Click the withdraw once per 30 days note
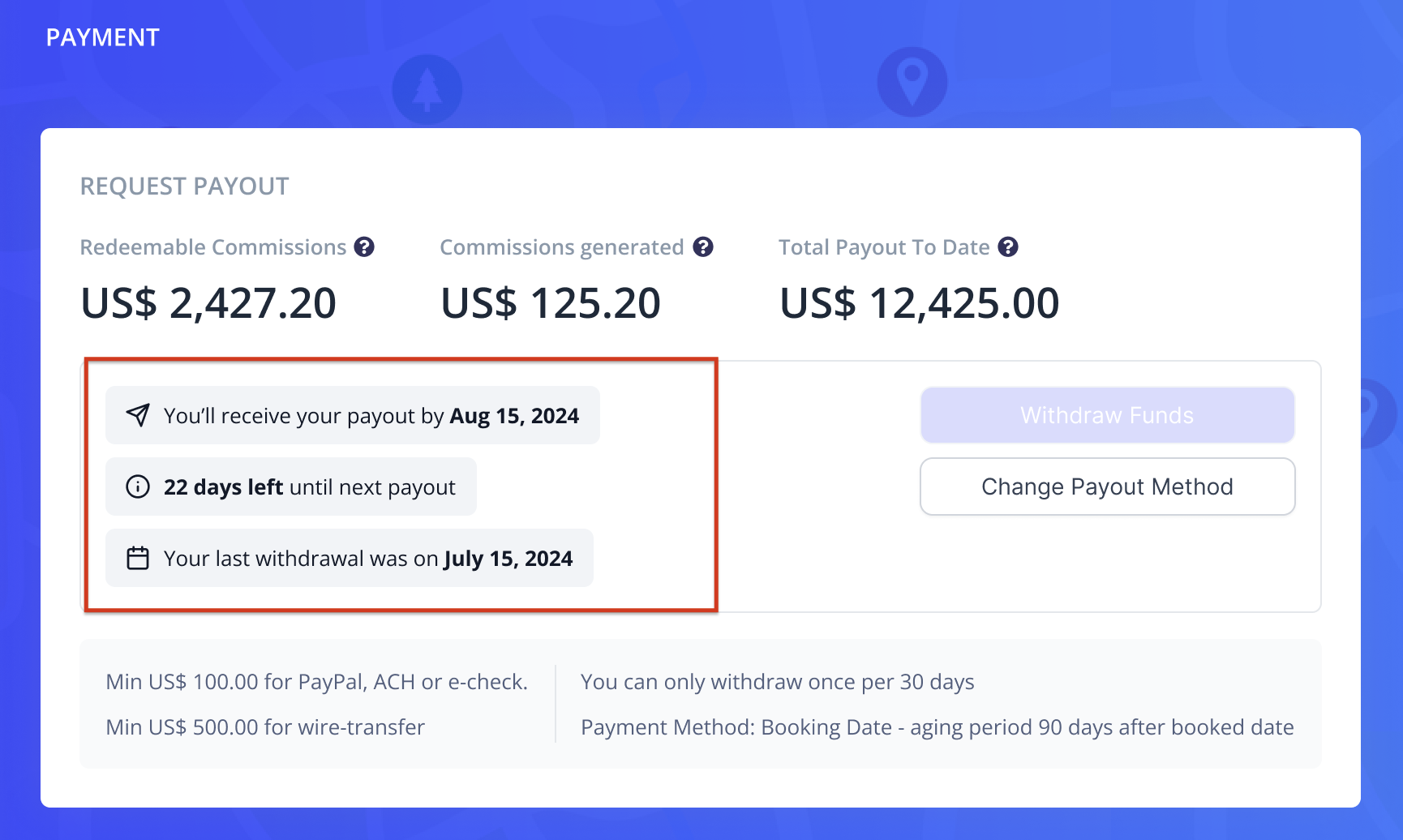The image size is (1403, 840). 778,682
